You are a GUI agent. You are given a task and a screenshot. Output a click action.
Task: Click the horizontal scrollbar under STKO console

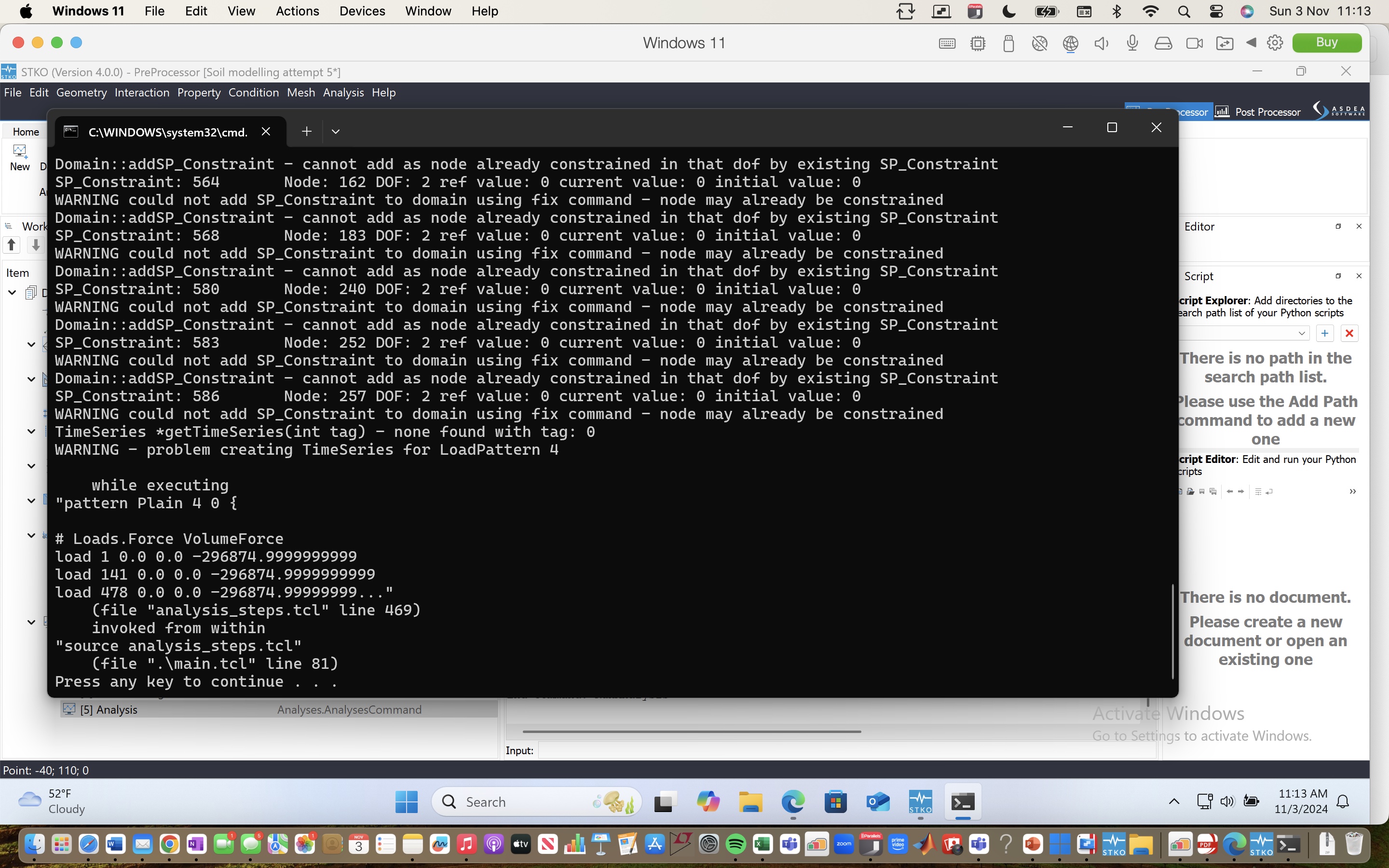click(692, 732)
